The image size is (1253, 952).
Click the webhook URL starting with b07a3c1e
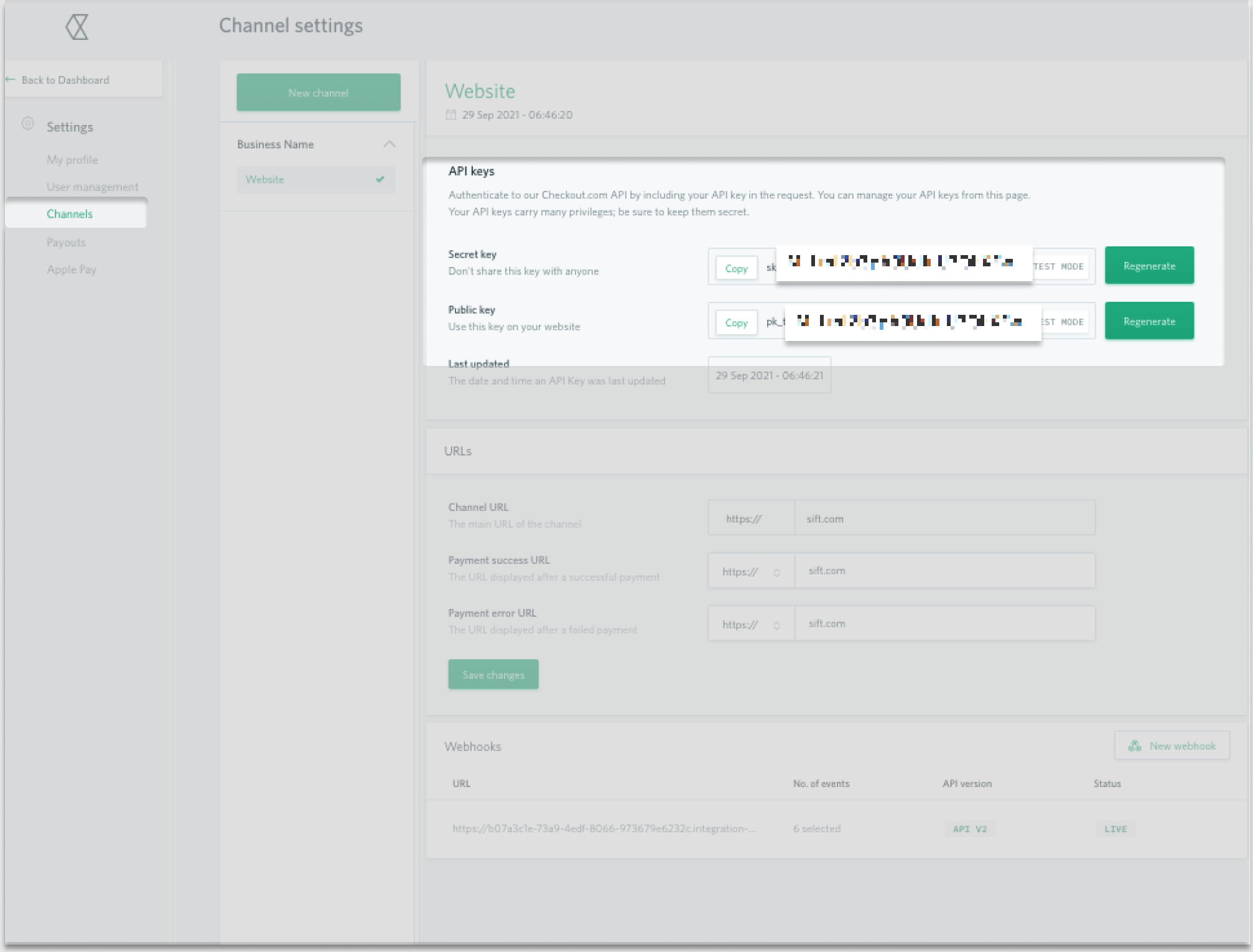(604, 828)
